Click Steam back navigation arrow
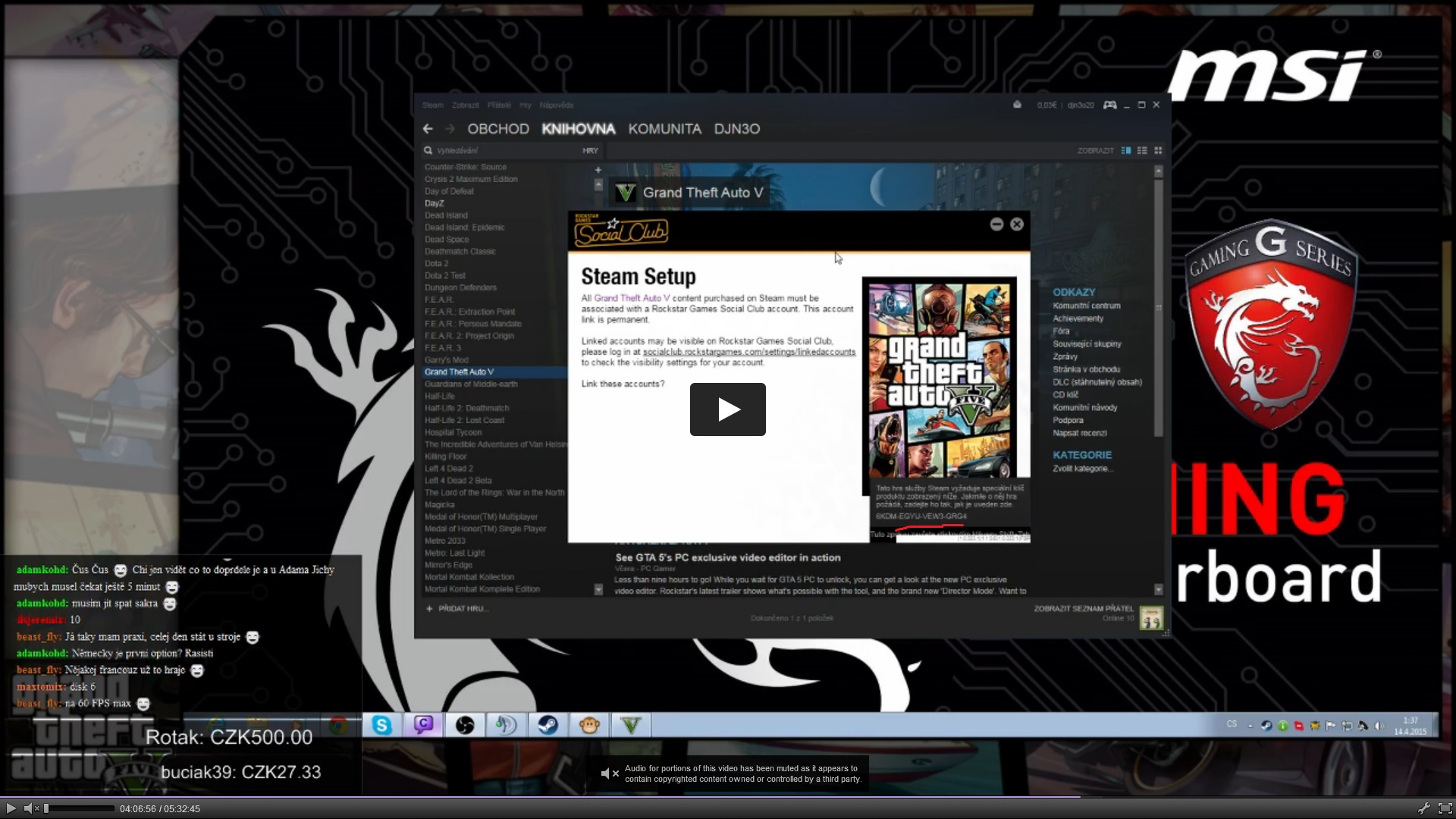 pyautogui.click(x=428, y=129)
